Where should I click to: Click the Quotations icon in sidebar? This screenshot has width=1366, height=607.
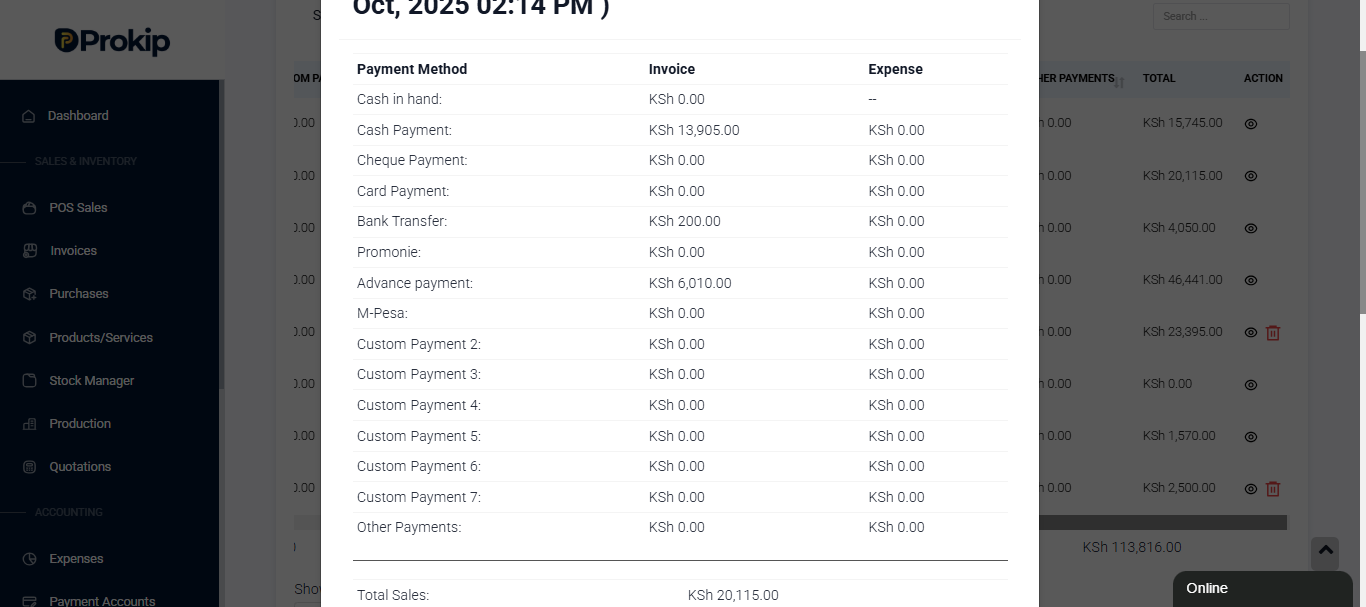29,467
